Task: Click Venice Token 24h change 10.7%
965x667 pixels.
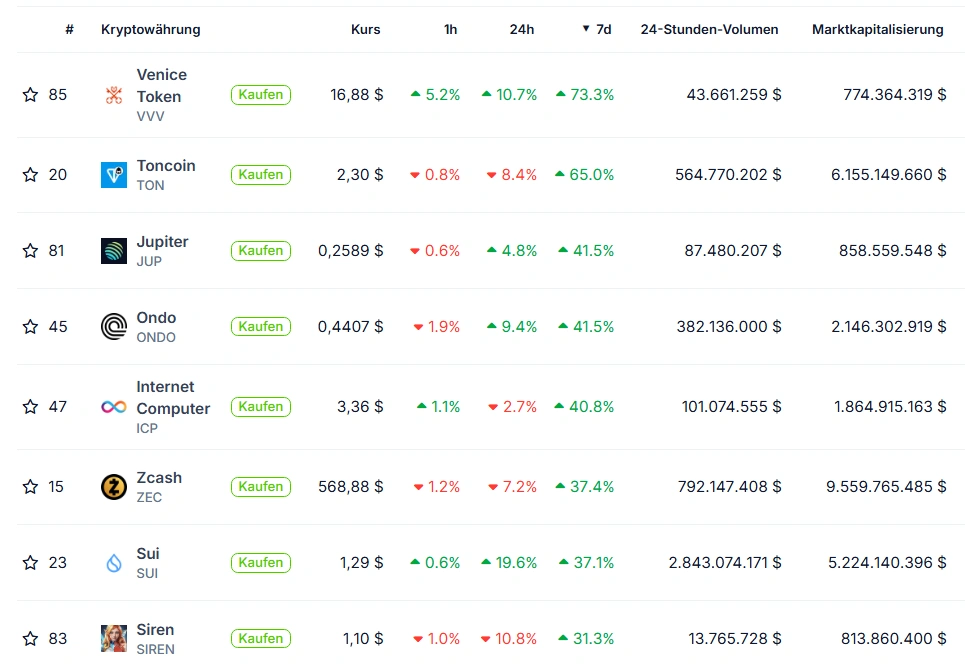Action: point(510,95)
